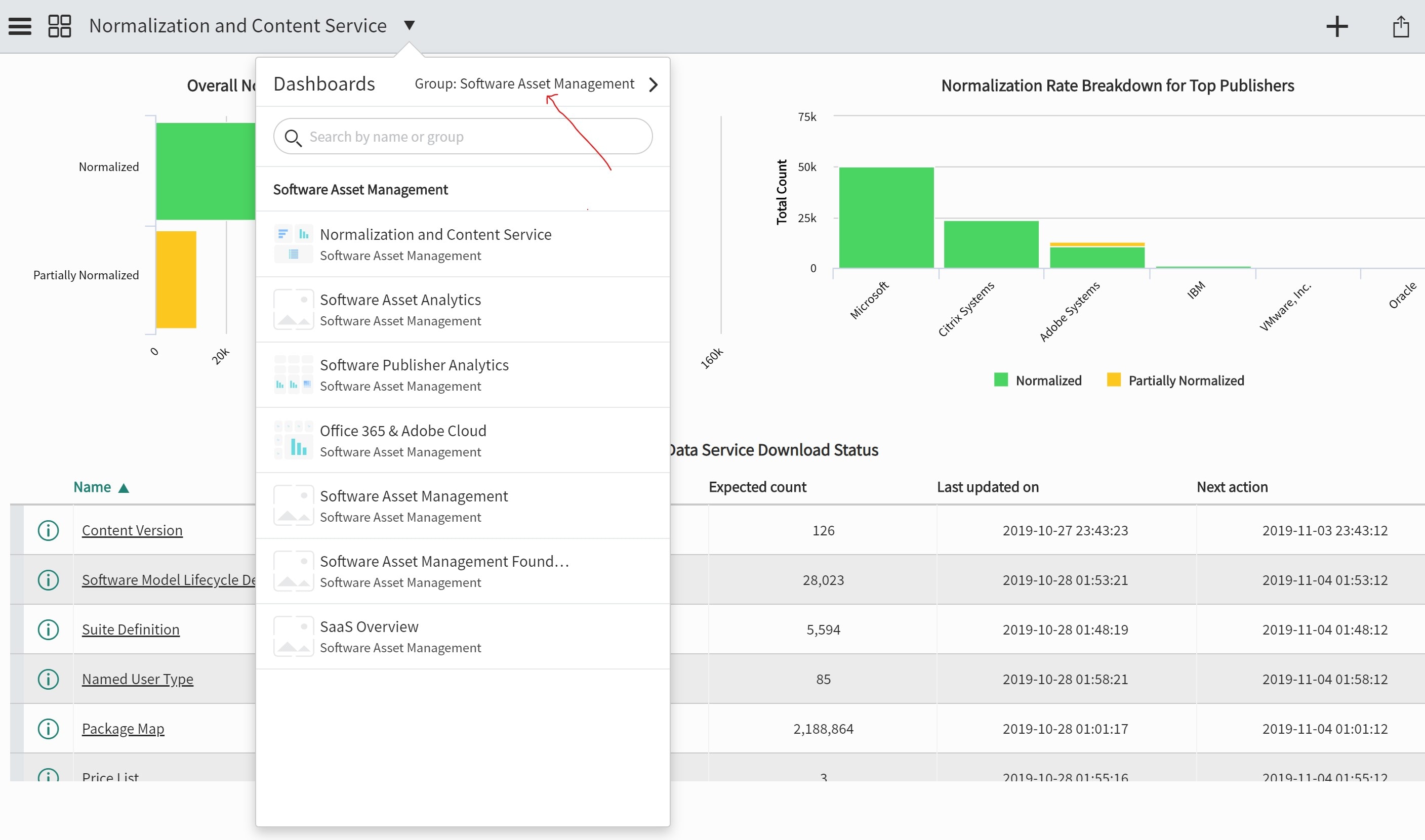Image resolution: width=1425 pixels, height=840 pixels.
Task: Open the hamburger navigation menu
Action: [x=20, y=26]
